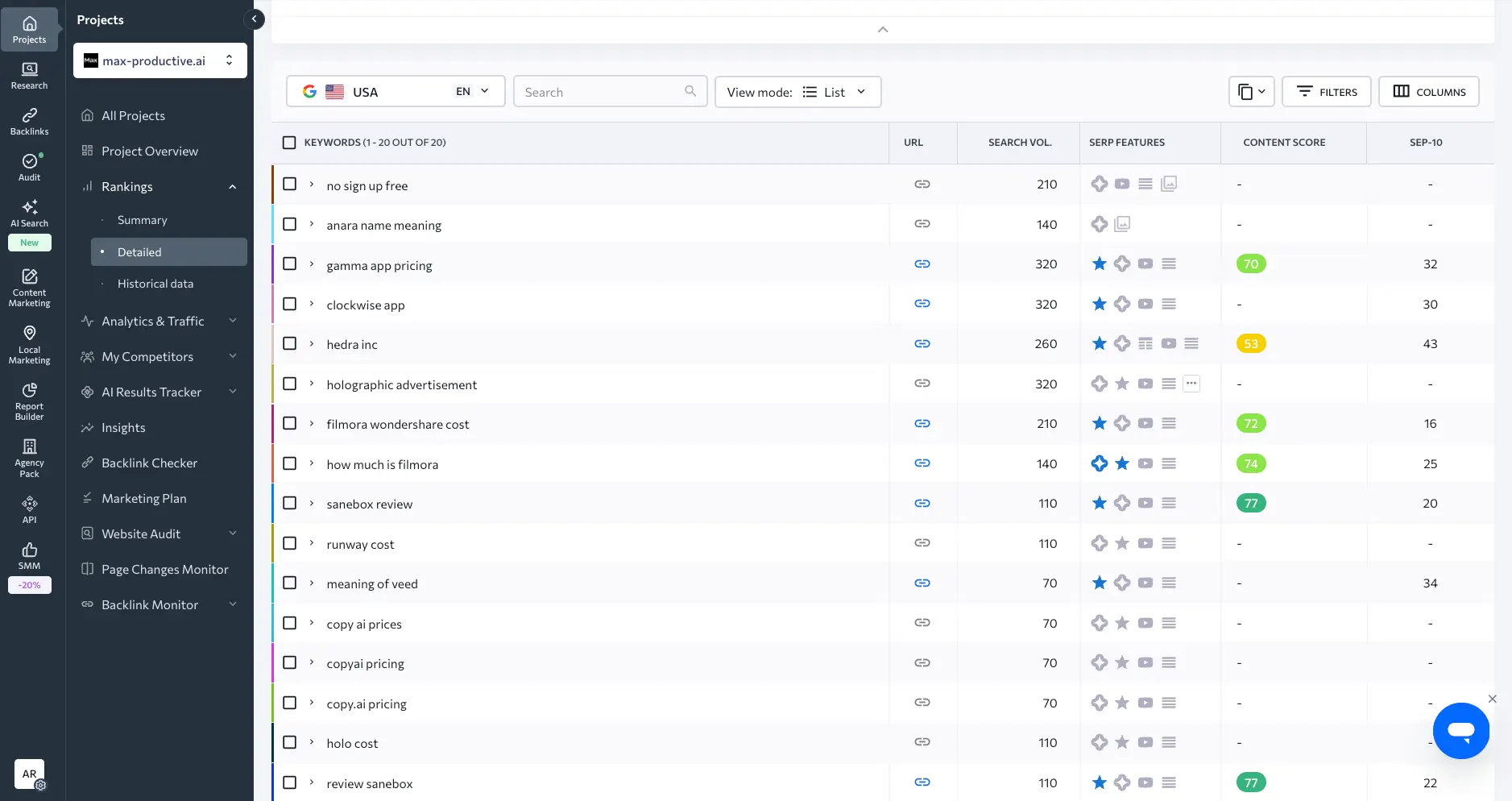Click the search magnifier icon

(x=690, y=91)
